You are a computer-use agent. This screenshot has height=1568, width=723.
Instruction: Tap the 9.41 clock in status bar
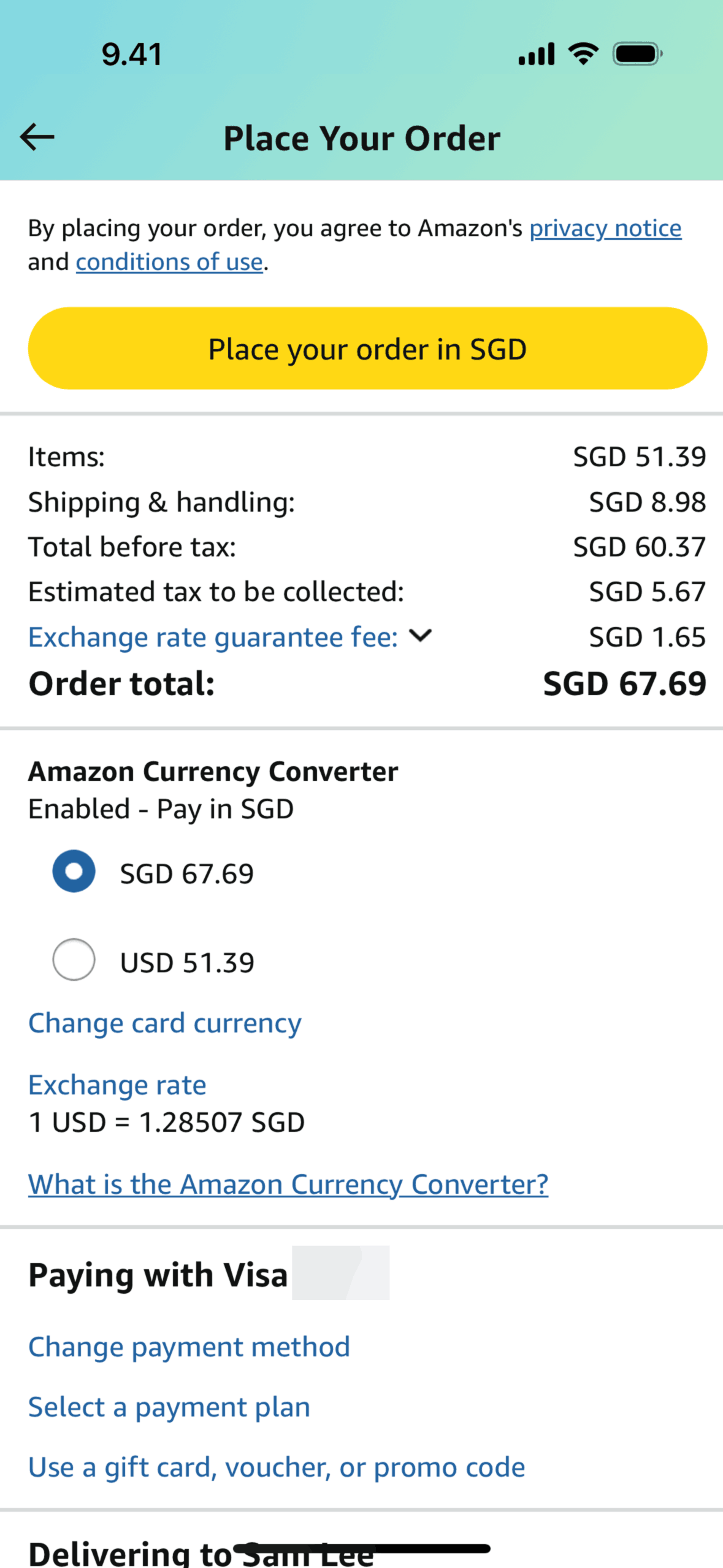132,54
